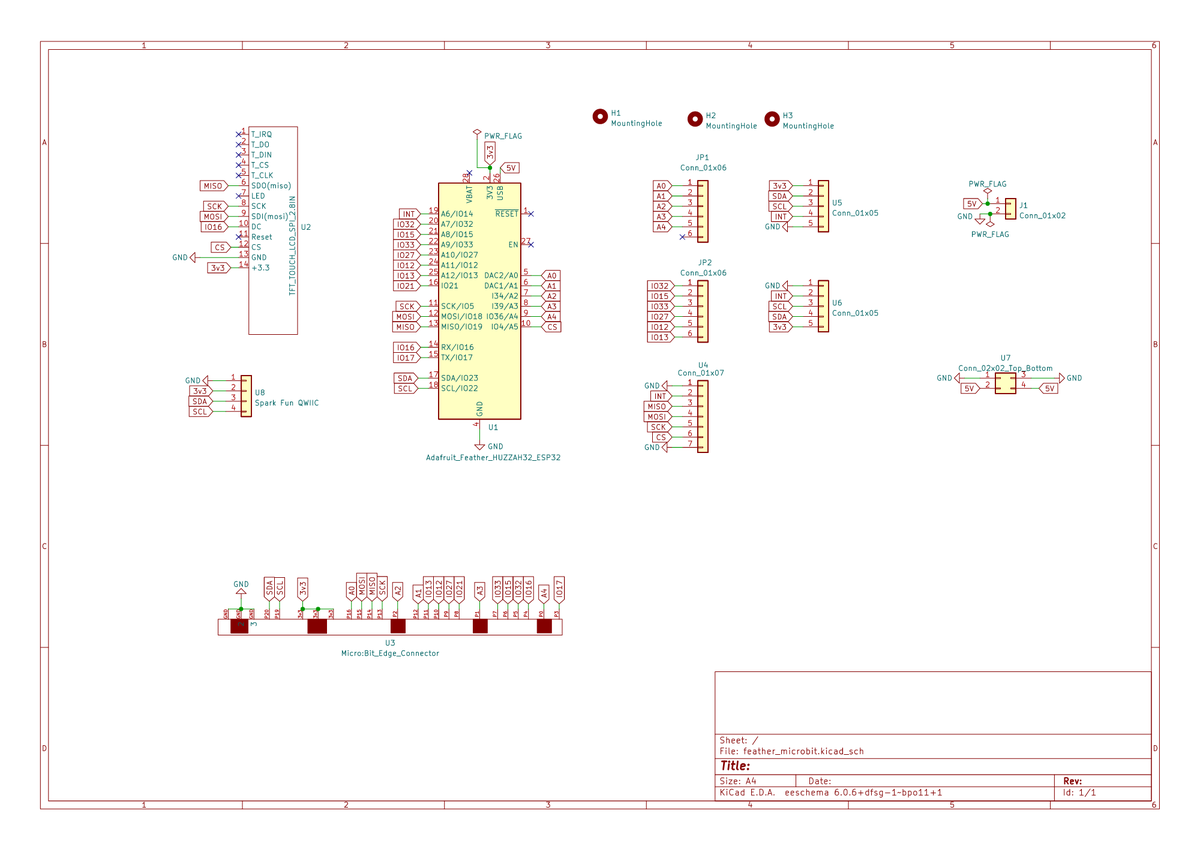Image resolution: width=1200 pixels, height=849 pixels.
Task: Click the no-connect cross on JP1 pin 6
Action: (x=682, y=237)
